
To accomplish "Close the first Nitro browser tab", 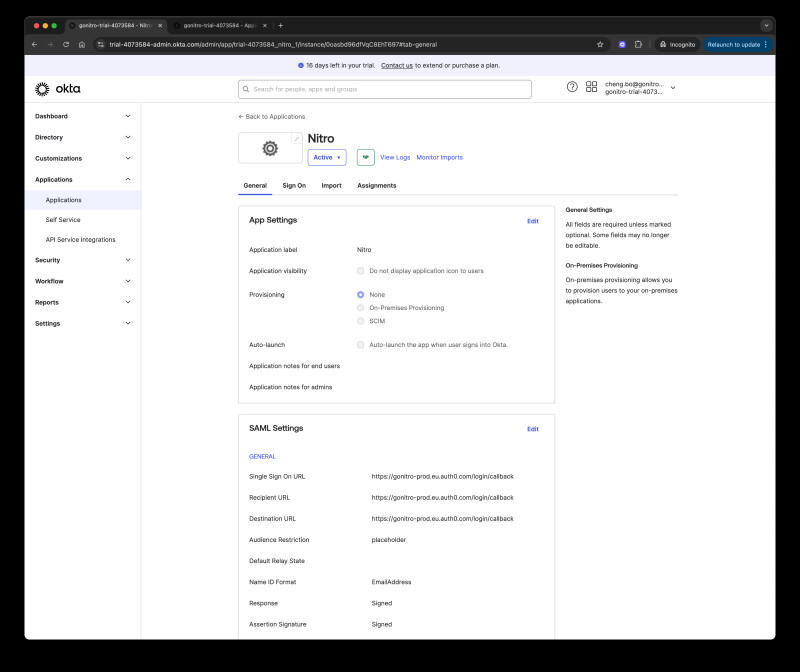I will click(160, 25).
